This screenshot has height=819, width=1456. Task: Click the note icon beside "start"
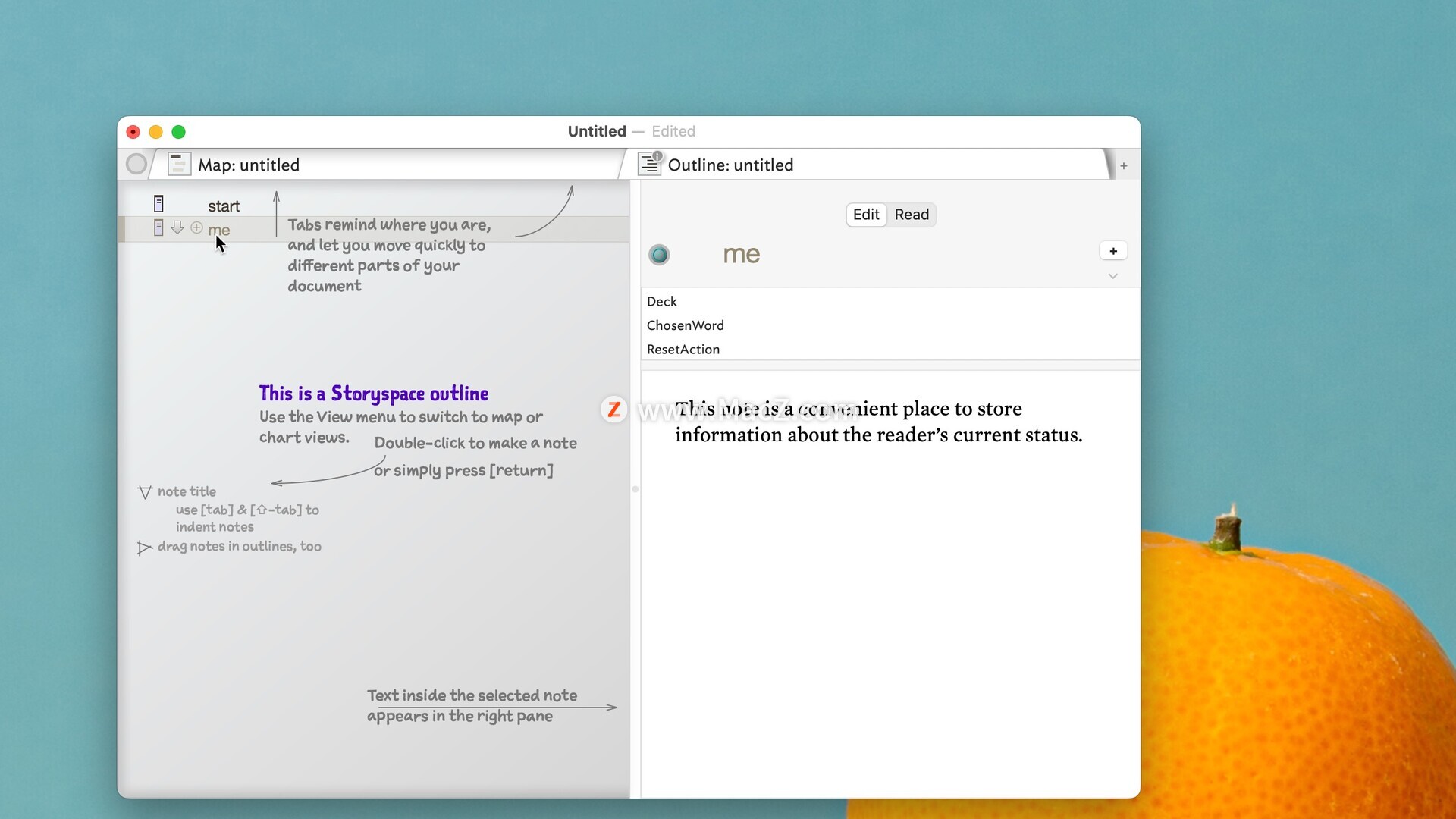point(158,204)
